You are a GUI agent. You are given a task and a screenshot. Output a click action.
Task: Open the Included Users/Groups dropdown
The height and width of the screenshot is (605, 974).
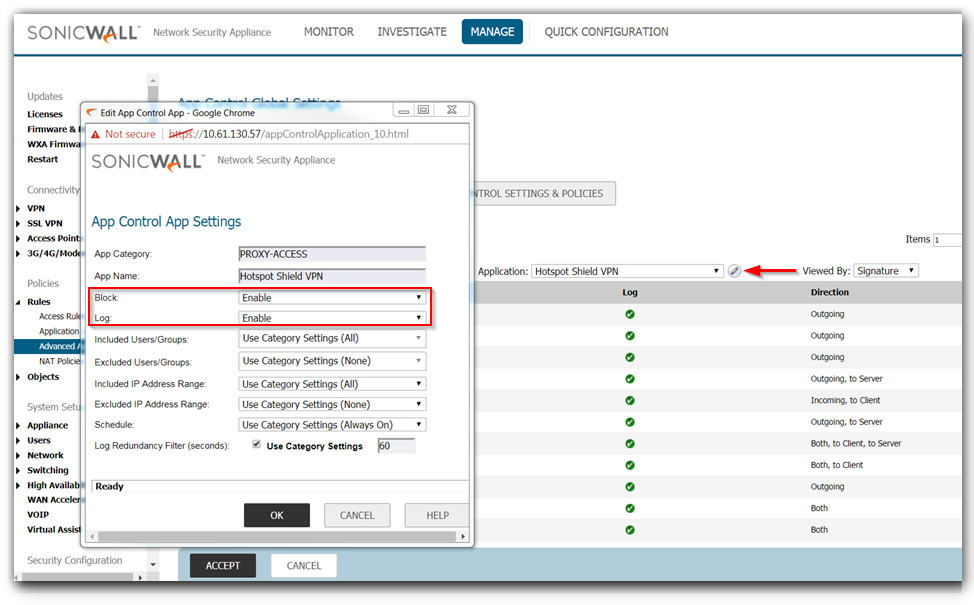332,339
